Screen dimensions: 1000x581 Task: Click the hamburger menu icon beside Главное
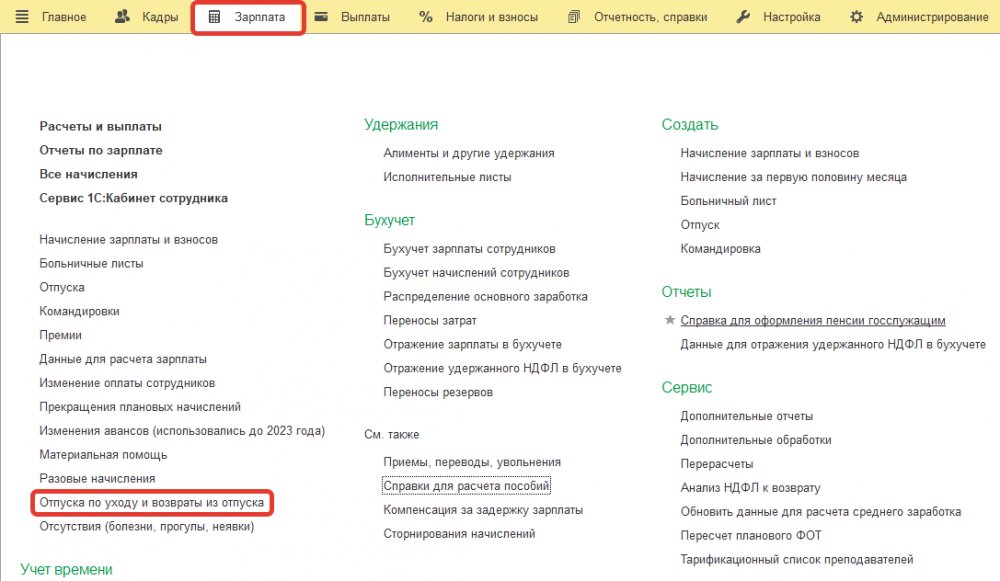click(22, 17)
